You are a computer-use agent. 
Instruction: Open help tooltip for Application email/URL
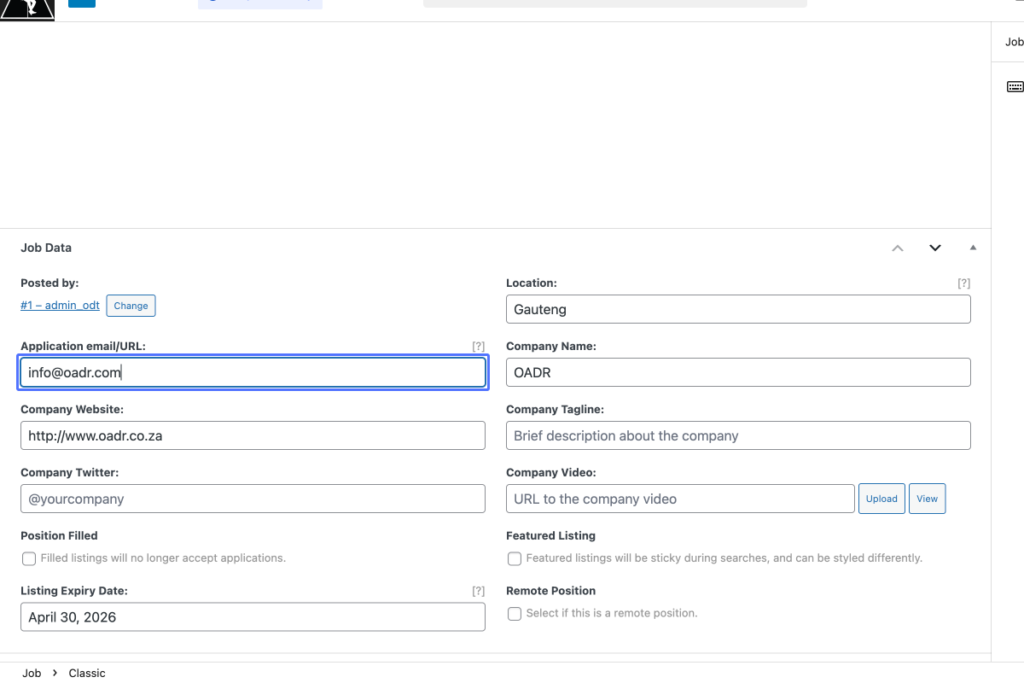click(479, 346)
